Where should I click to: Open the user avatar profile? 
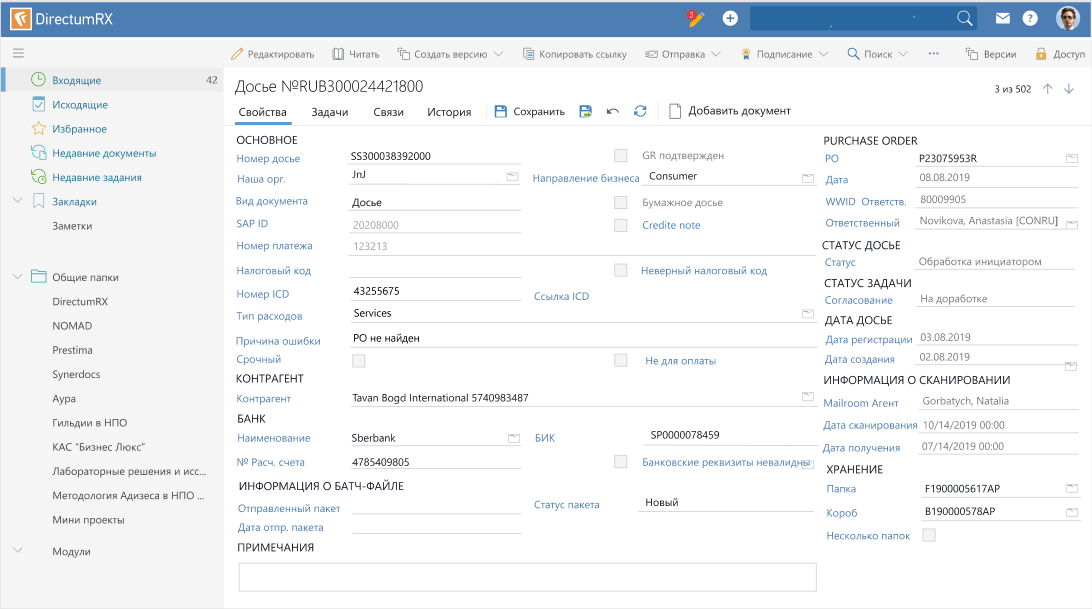(x=1068, y=19)
